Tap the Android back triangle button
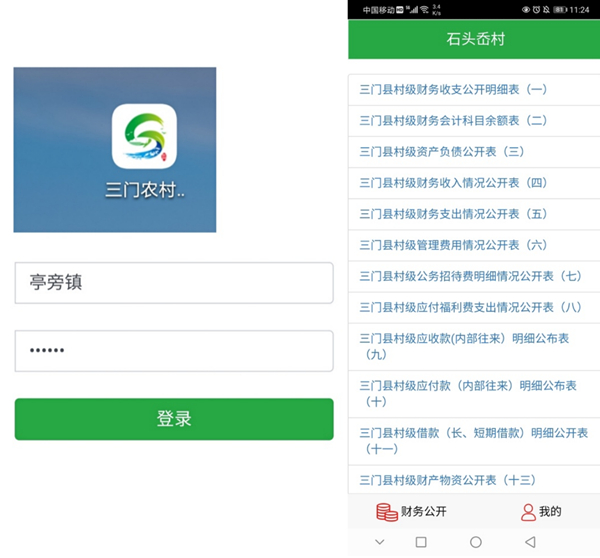 click(530, 542)
